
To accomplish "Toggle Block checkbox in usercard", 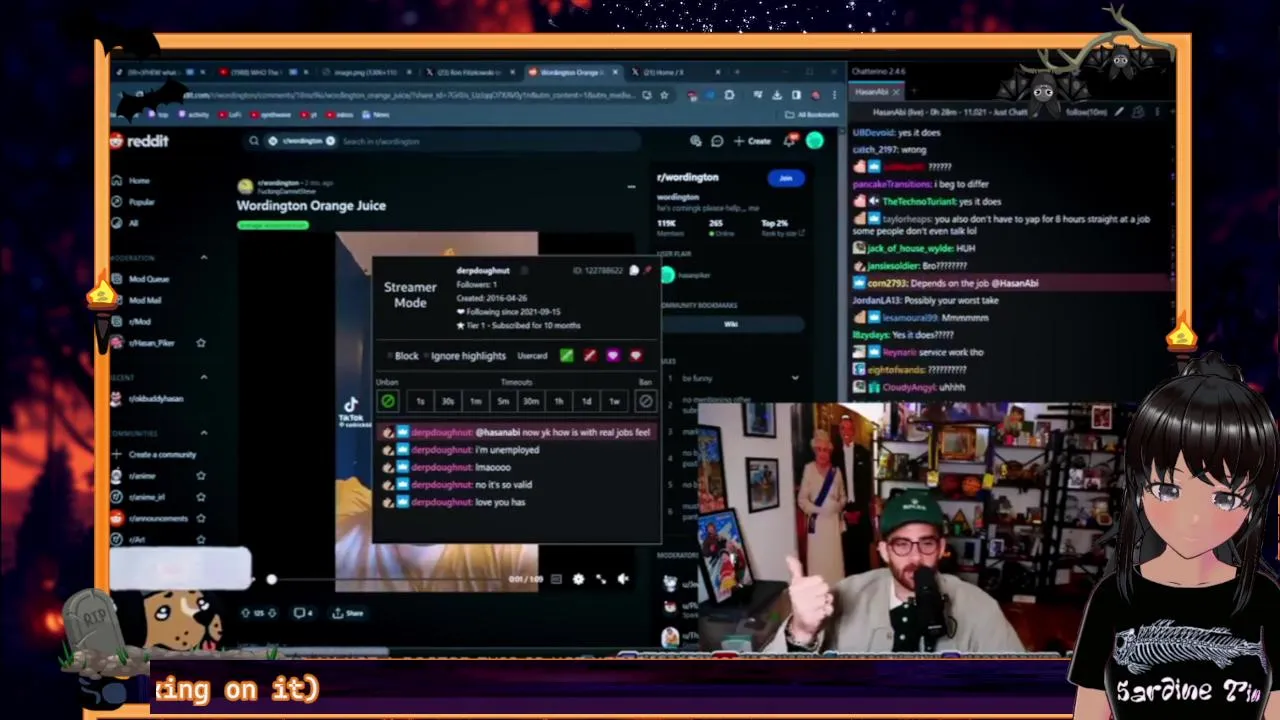I will (390, 356).
